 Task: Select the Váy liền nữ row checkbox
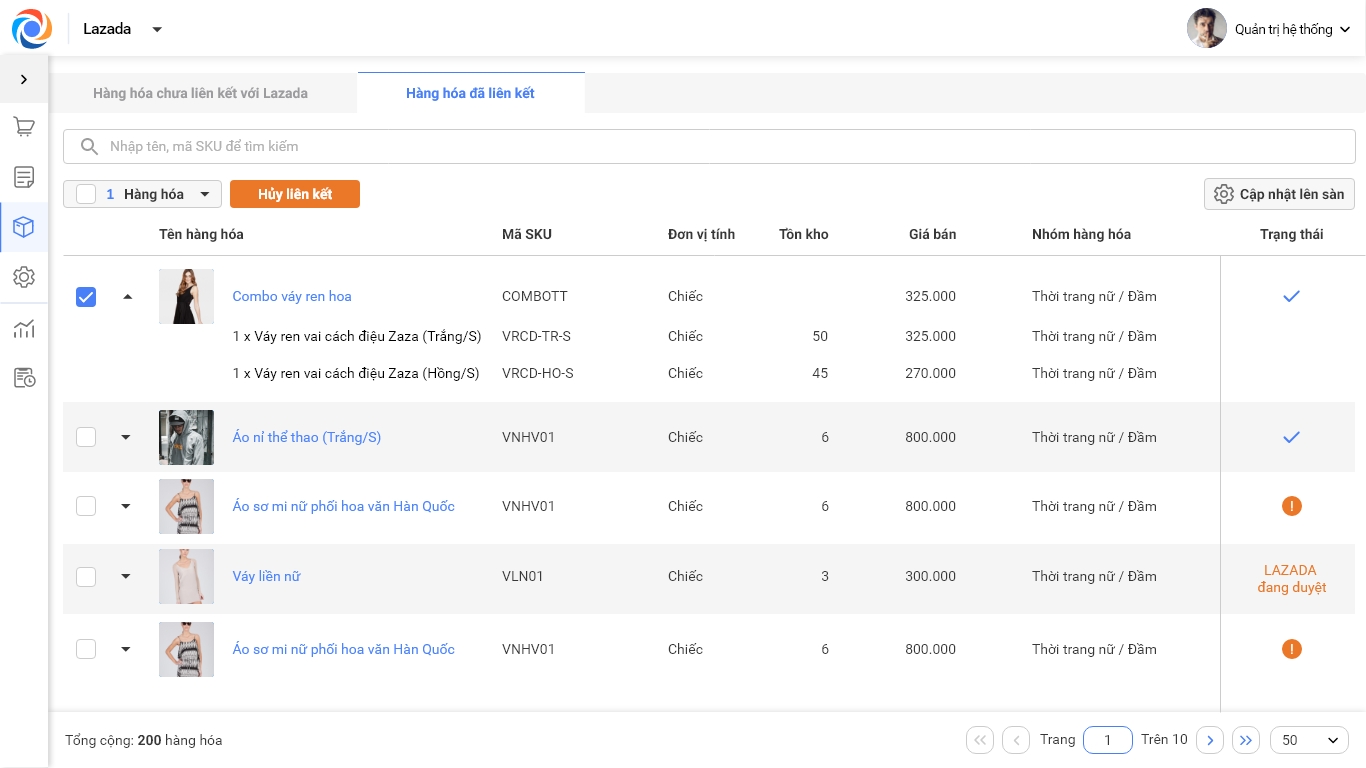point(86,576)
